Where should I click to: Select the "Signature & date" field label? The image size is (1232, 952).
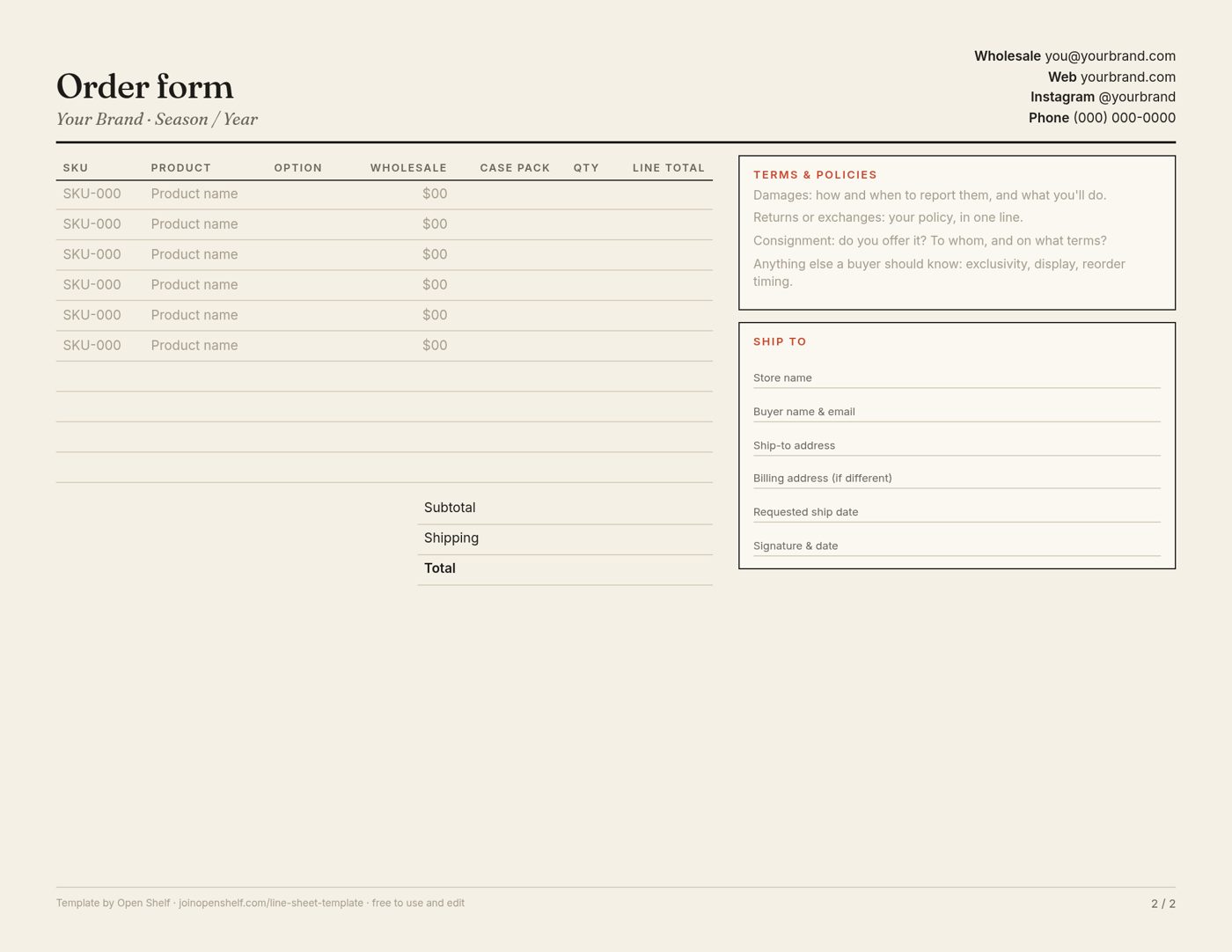pyautogui.click(x=796, y=546)
